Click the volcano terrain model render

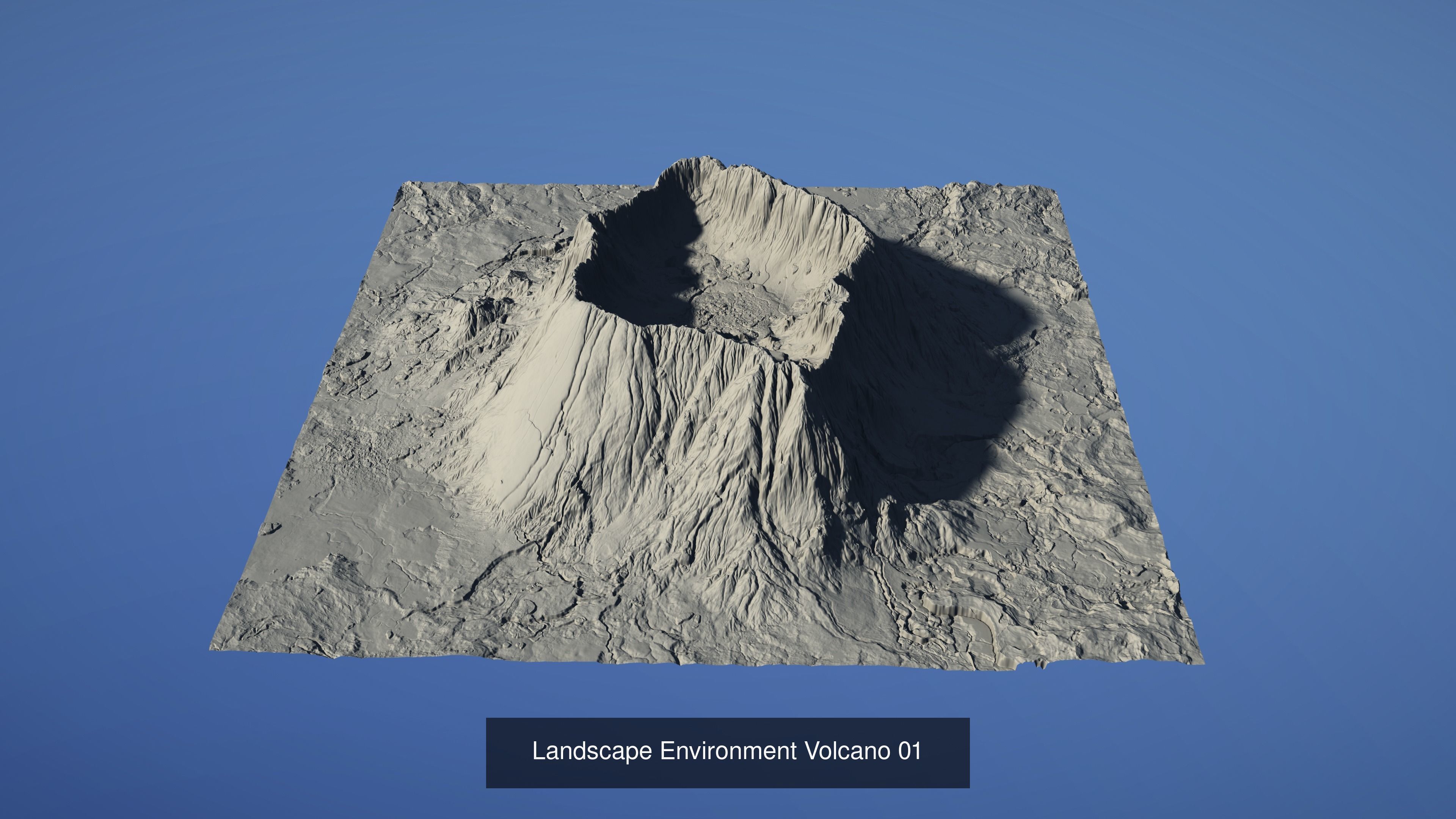click(706, 413)
